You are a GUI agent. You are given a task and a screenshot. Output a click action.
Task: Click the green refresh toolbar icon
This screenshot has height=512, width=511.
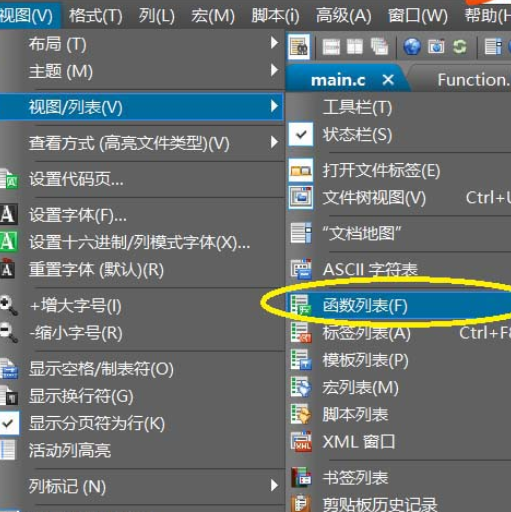click(x=460, y=46)
